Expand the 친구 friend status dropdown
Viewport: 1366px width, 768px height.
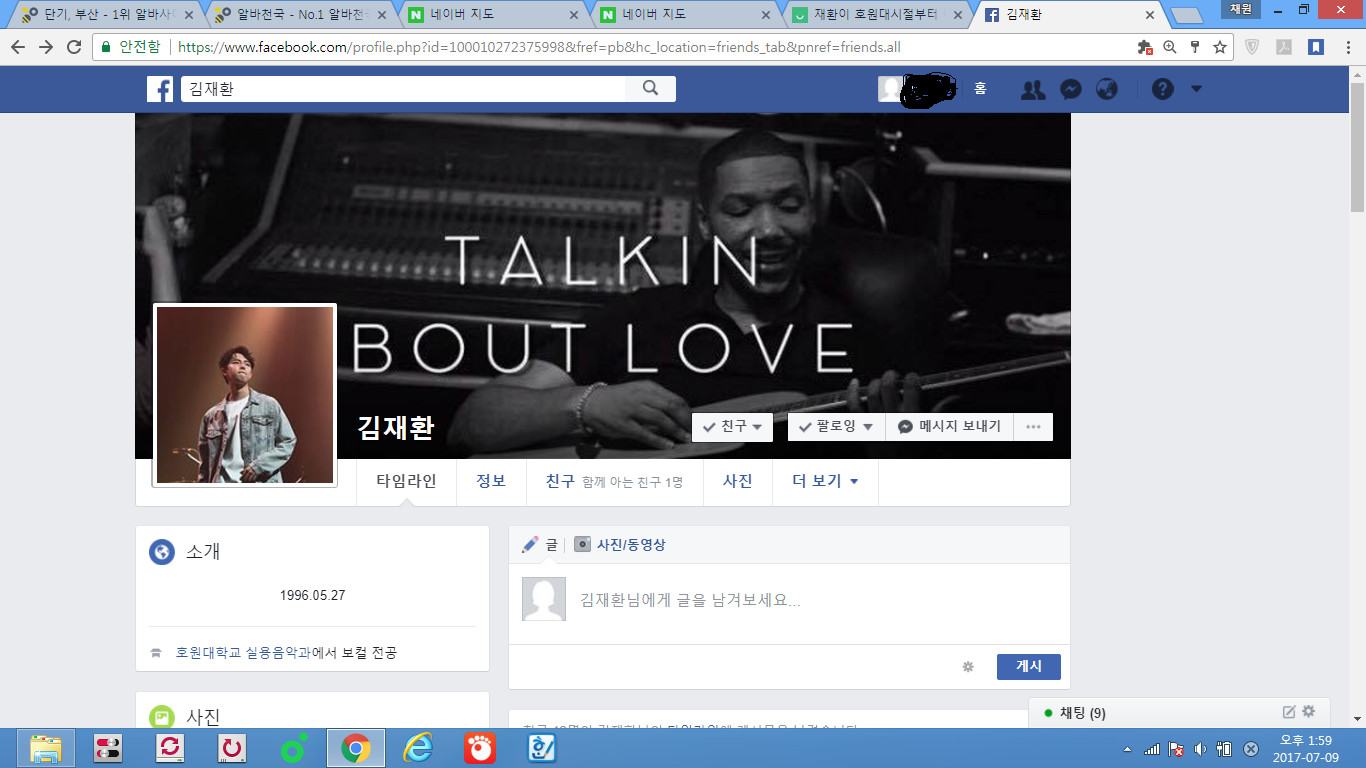733,427
